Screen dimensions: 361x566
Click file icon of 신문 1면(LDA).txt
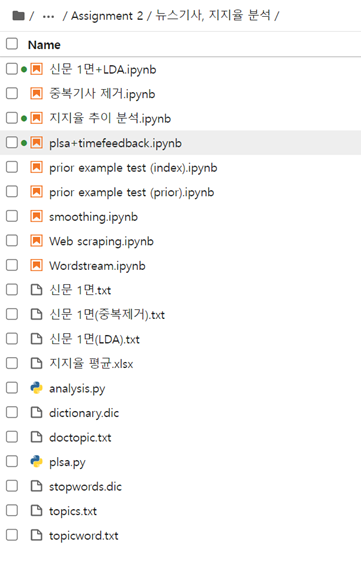click(x=36, y=339)
